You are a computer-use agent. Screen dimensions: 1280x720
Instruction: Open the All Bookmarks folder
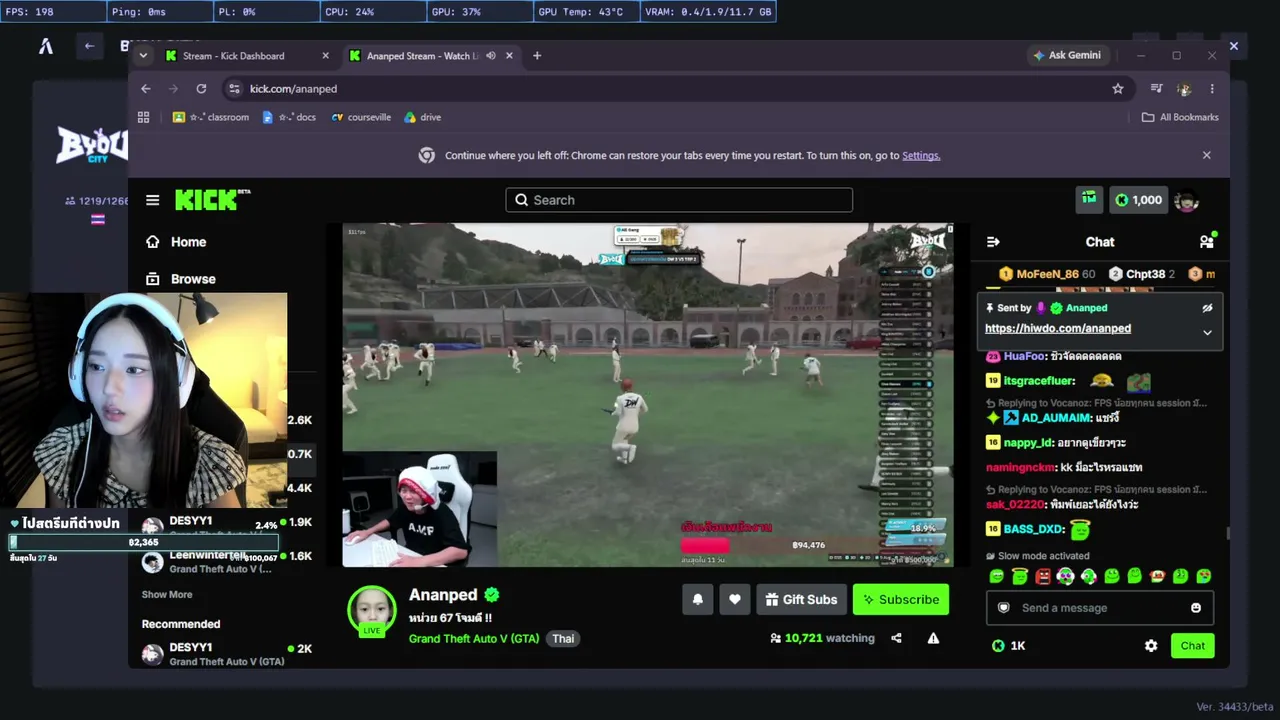pyautogui.click(x=1180, y=117)
